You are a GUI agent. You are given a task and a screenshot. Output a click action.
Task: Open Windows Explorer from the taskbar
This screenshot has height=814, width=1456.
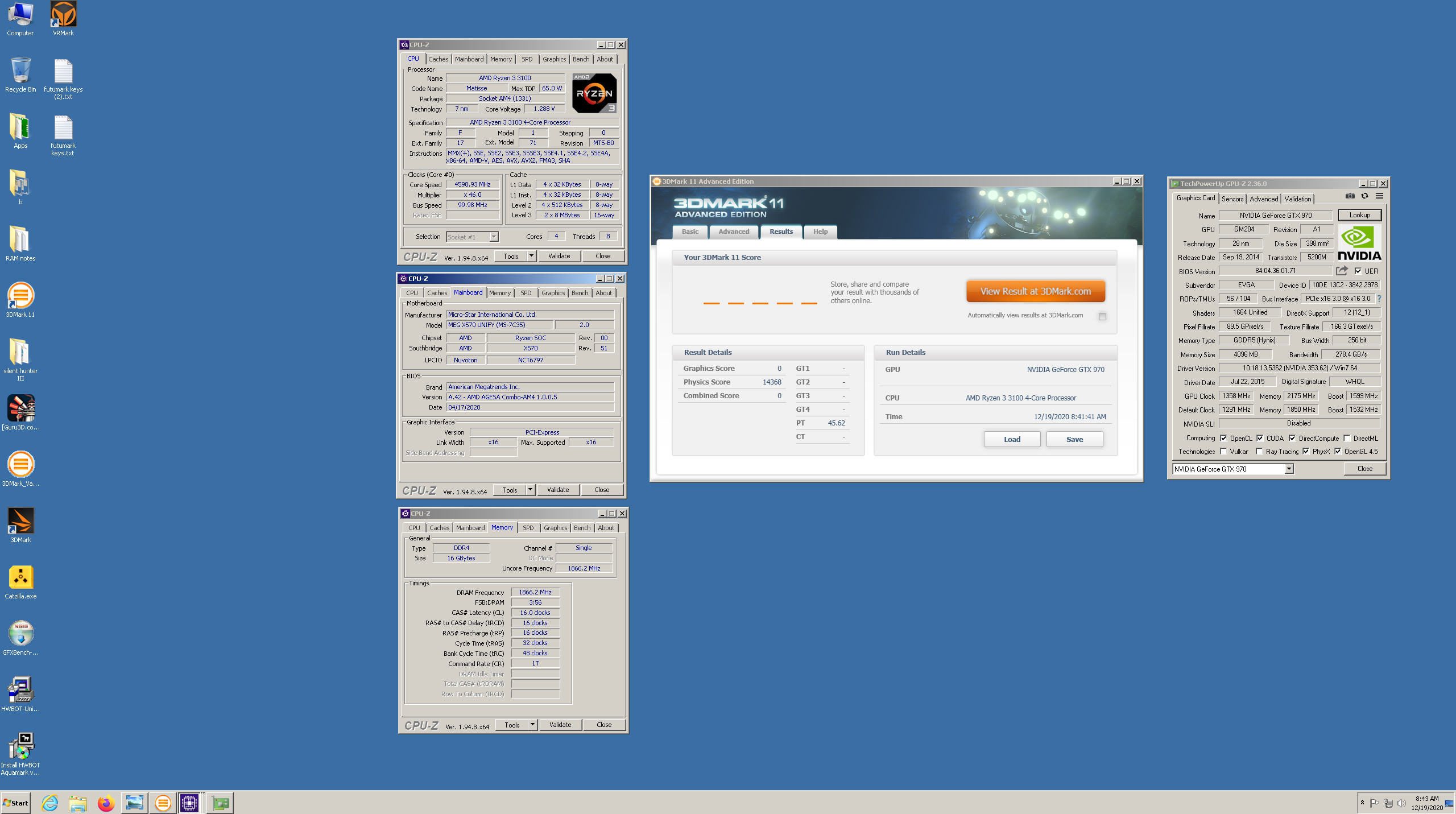tap(78, 803)
